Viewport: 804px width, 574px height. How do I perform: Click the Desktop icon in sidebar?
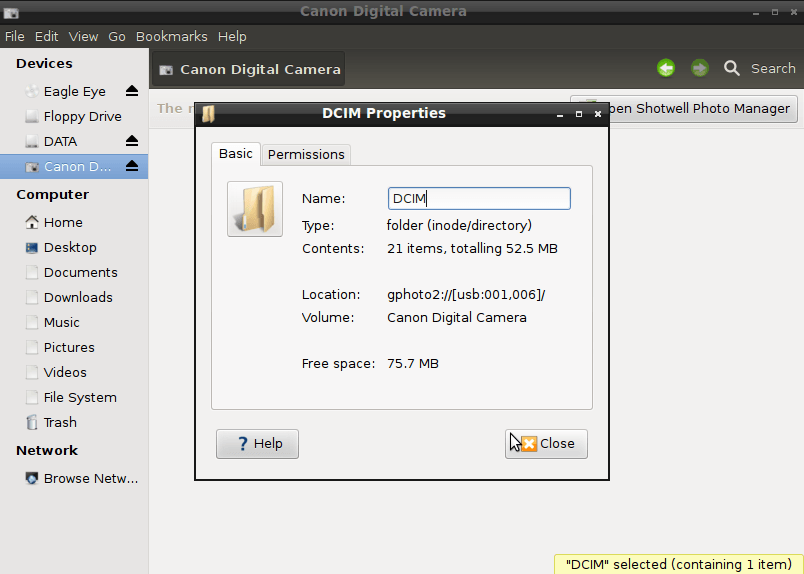[x=32, y=248]
